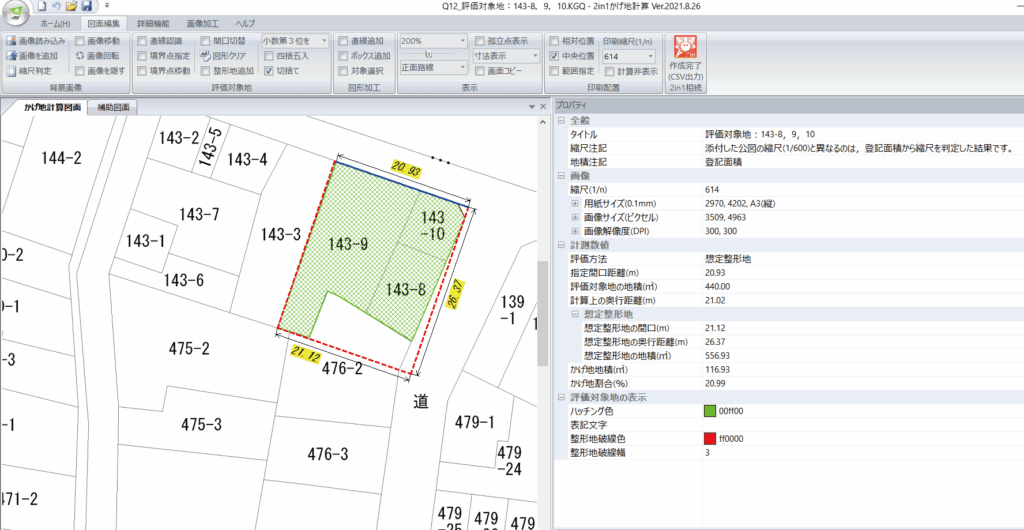The width and height of the screenshot is (1024, 530).
Task: Click the 画像読み込み (load image) icon
Action: (x=10, y=41)
